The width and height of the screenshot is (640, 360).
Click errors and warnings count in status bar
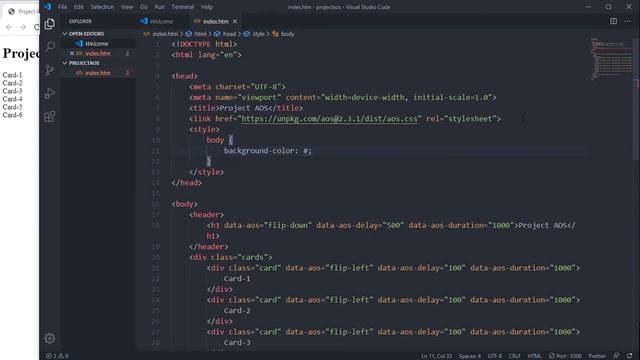(x=57, y=356)
